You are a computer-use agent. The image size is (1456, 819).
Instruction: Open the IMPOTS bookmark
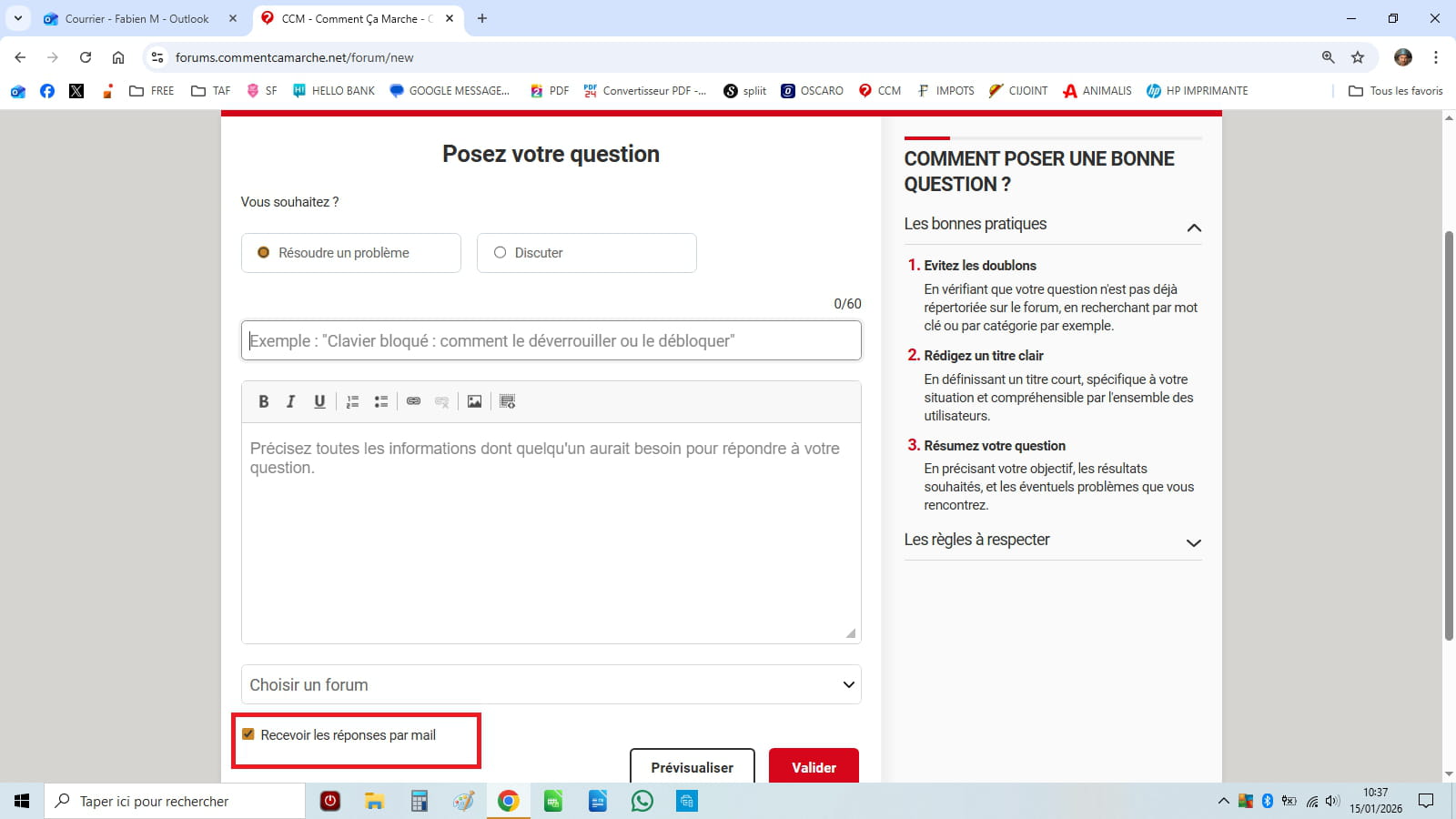click(945, 91)
